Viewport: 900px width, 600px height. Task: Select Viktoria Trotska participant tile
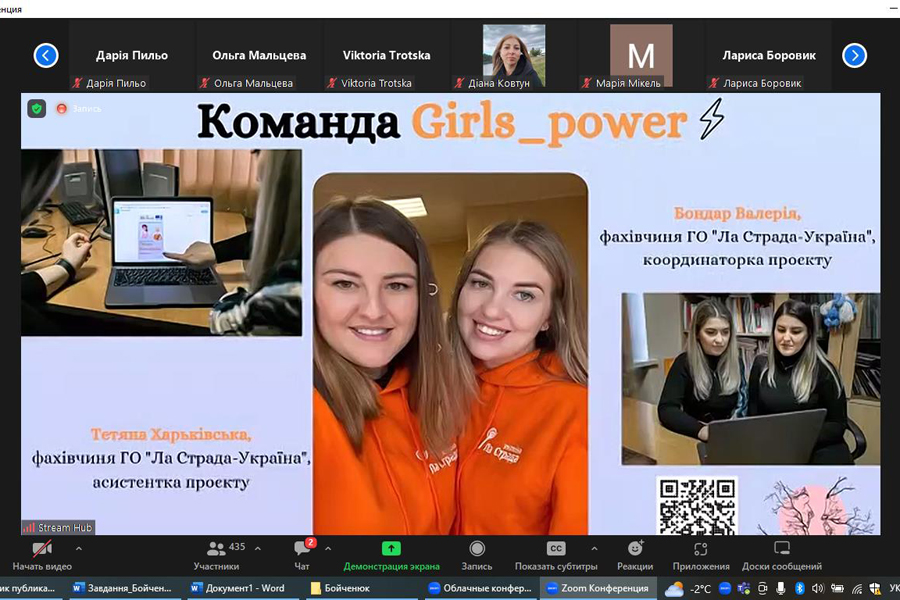tap(386, 56)
